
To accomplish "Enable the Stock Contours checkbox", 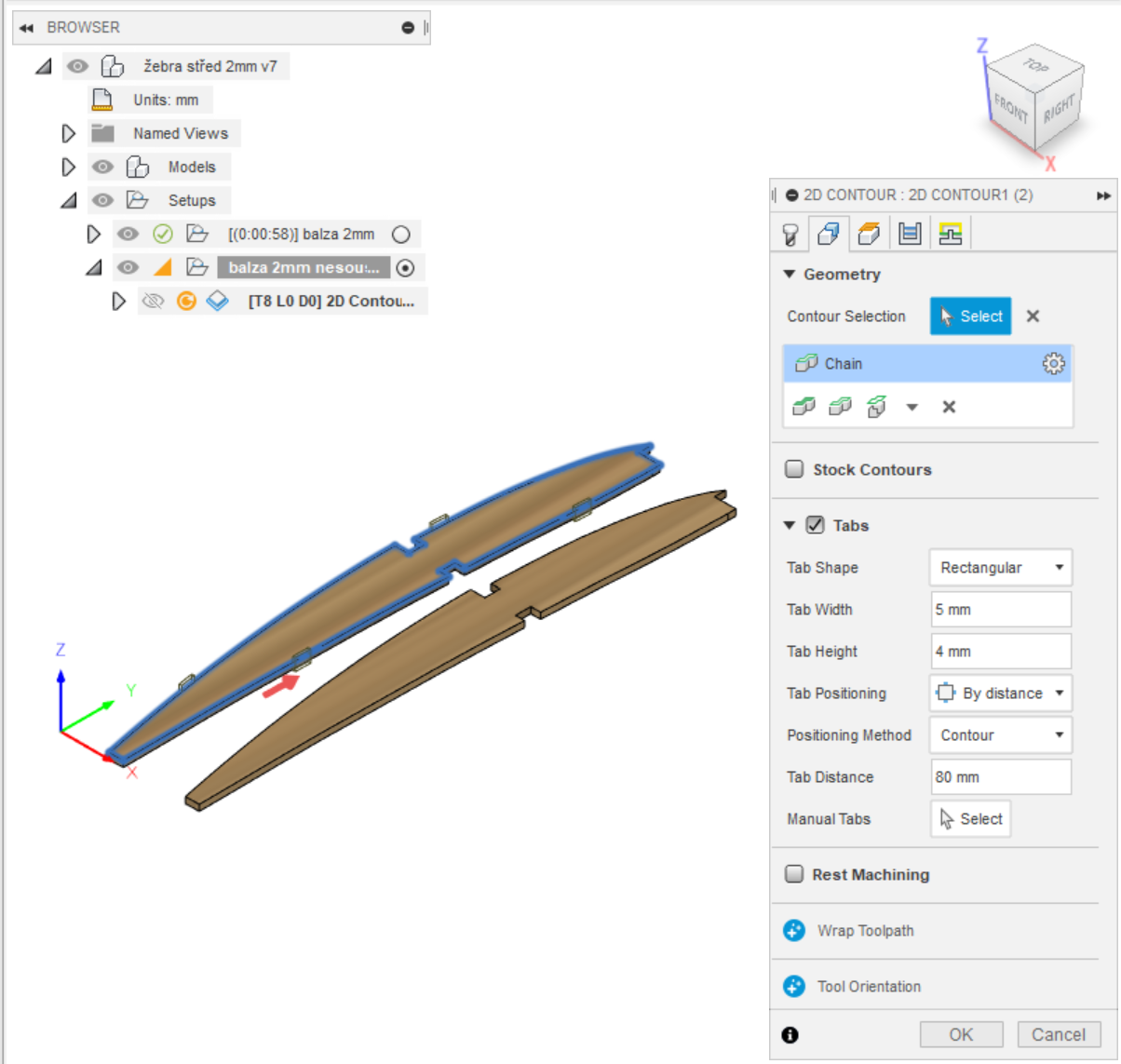I will (794, 469).
